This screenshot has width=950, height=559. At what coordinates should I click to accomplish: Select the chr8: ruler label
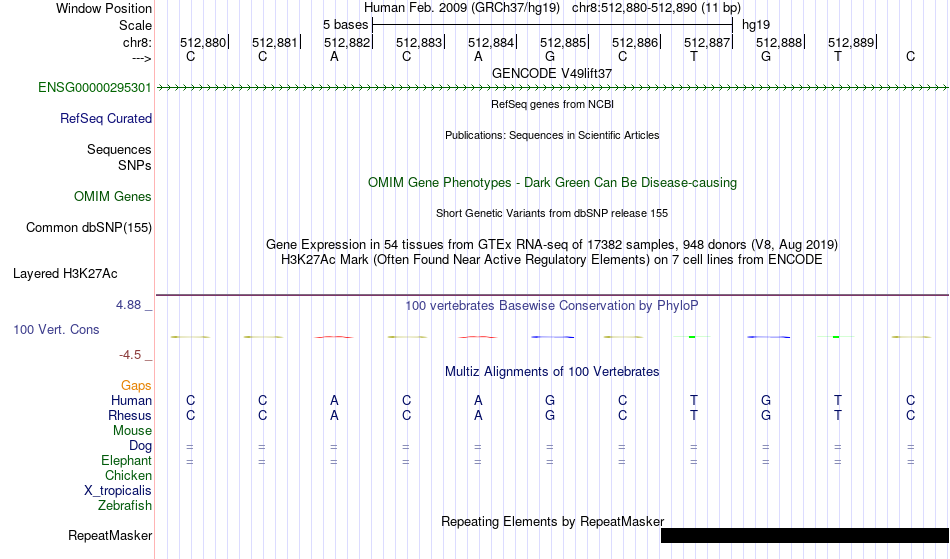pyautogui.click(x=138, y=42)
